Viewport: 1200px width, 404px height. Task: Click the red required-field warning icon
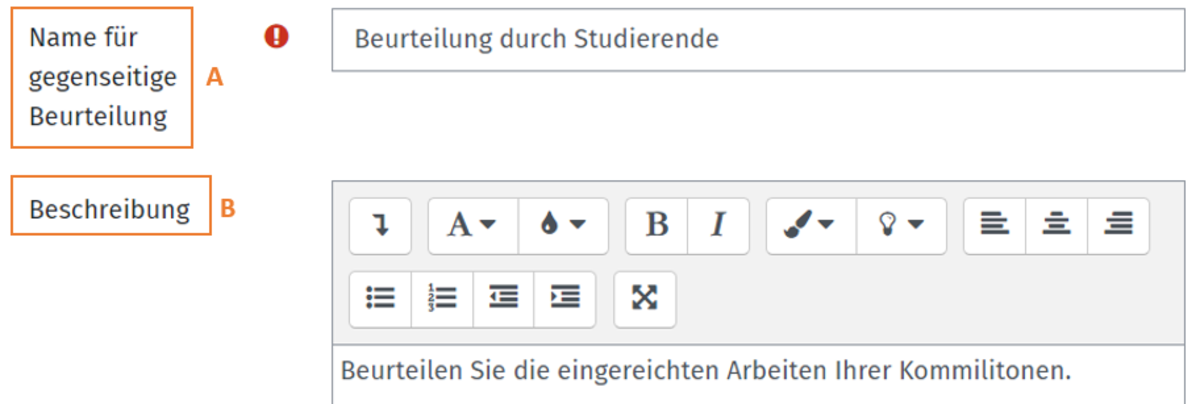(x=276, y=37)
